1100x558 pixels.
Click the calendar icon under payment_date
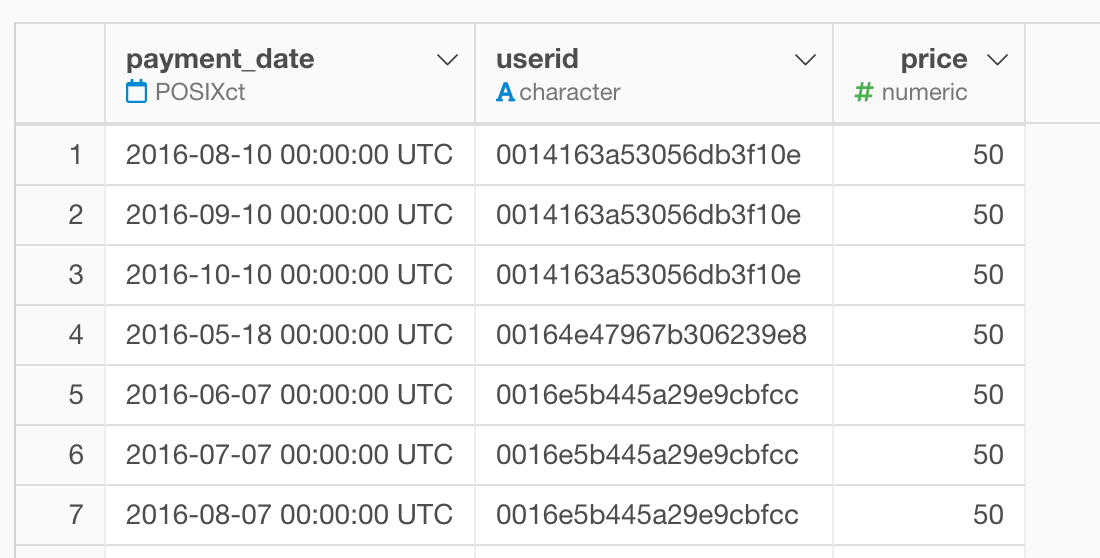[137, 92]
